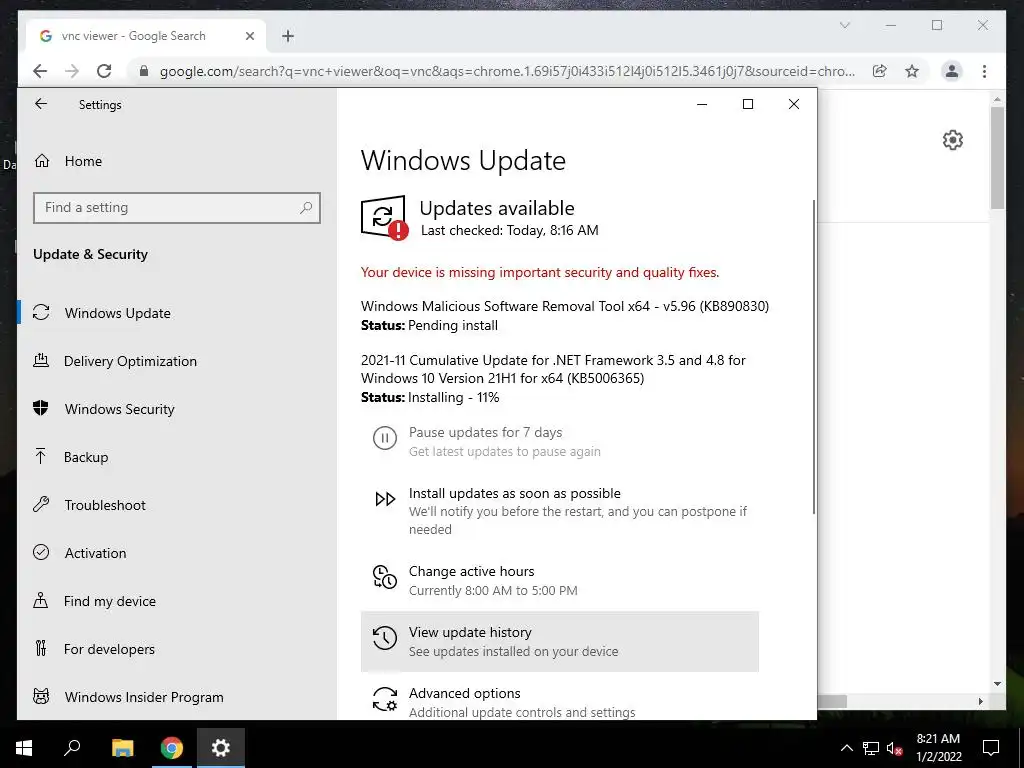Click the muted volume tray icon
The width and height of the screenshot is (1024, 768).
pyautogui.click(x=895, y=748)
